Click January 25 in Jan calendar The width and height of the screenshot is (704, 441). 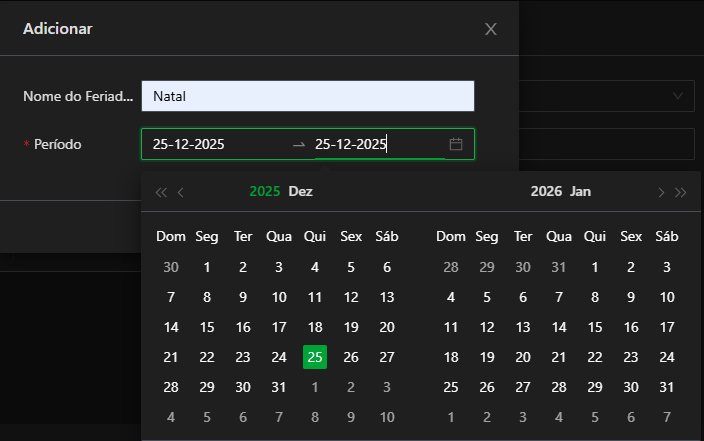tap(451, 387)
